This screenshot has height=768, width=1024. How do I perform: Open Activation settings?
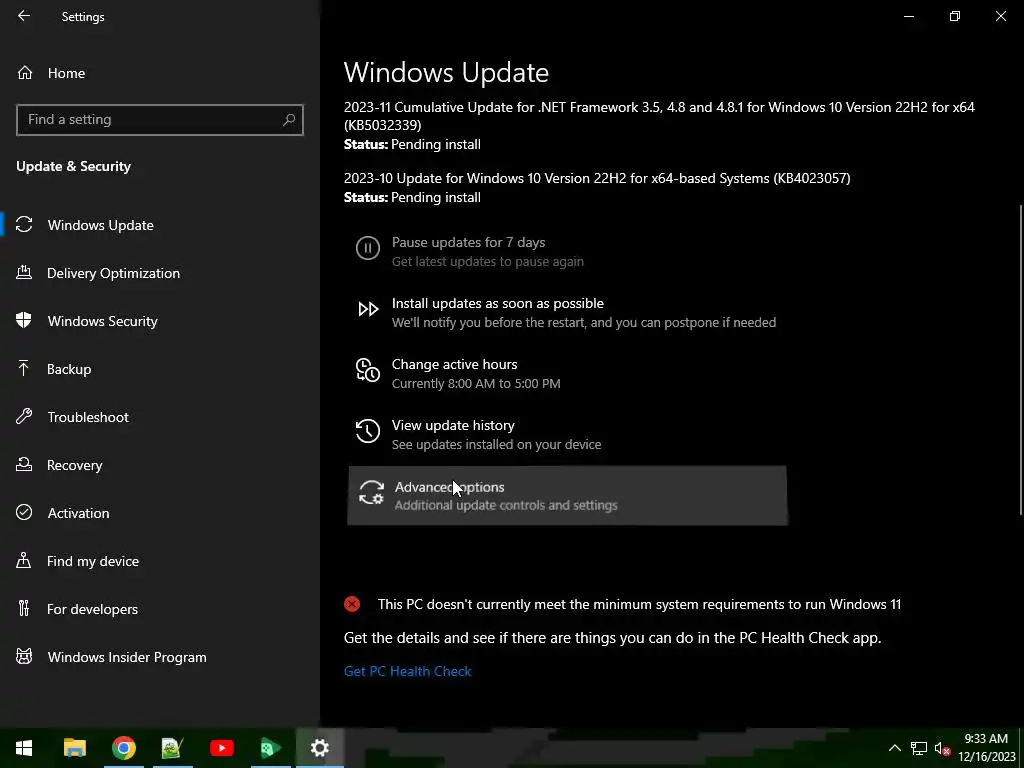(78, 513)
